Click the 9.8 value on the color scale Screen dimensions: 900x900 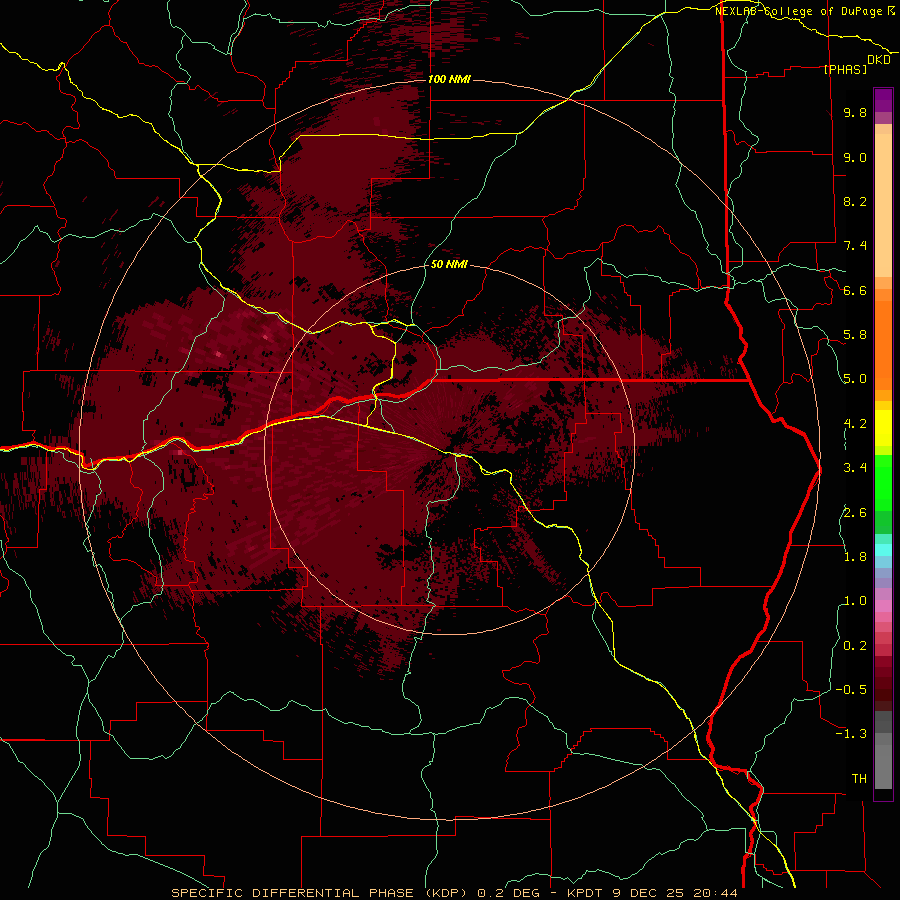855,112
